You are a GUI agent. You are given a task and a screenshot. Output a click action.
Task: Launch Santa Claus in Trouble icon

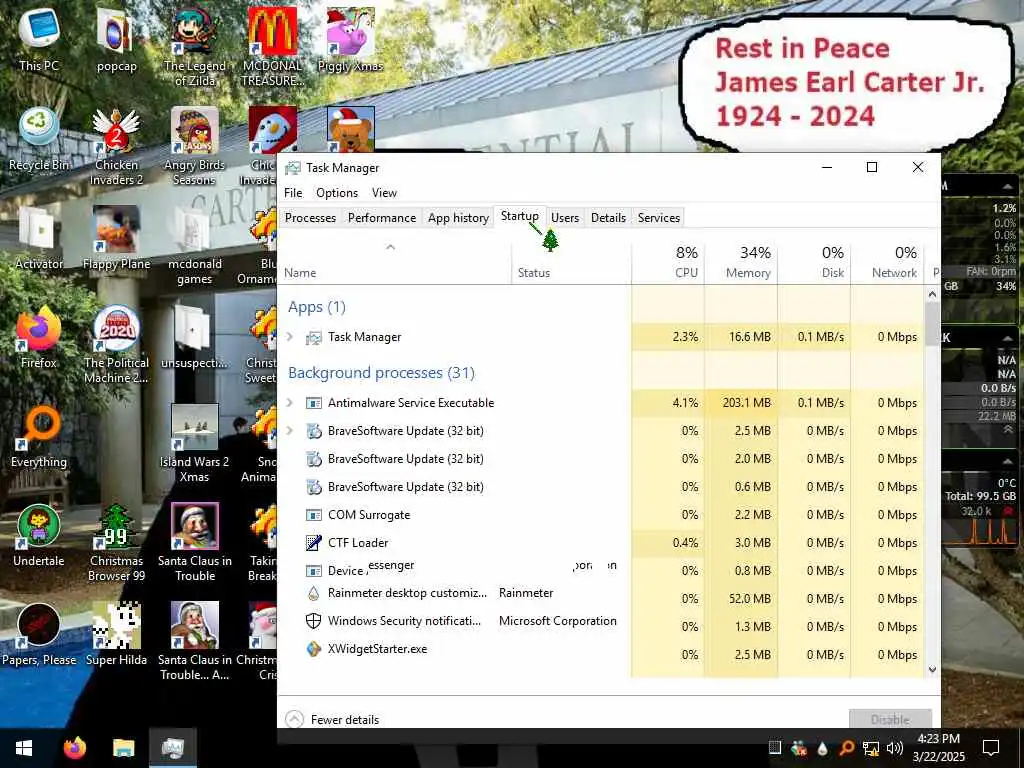coord(195,543)
